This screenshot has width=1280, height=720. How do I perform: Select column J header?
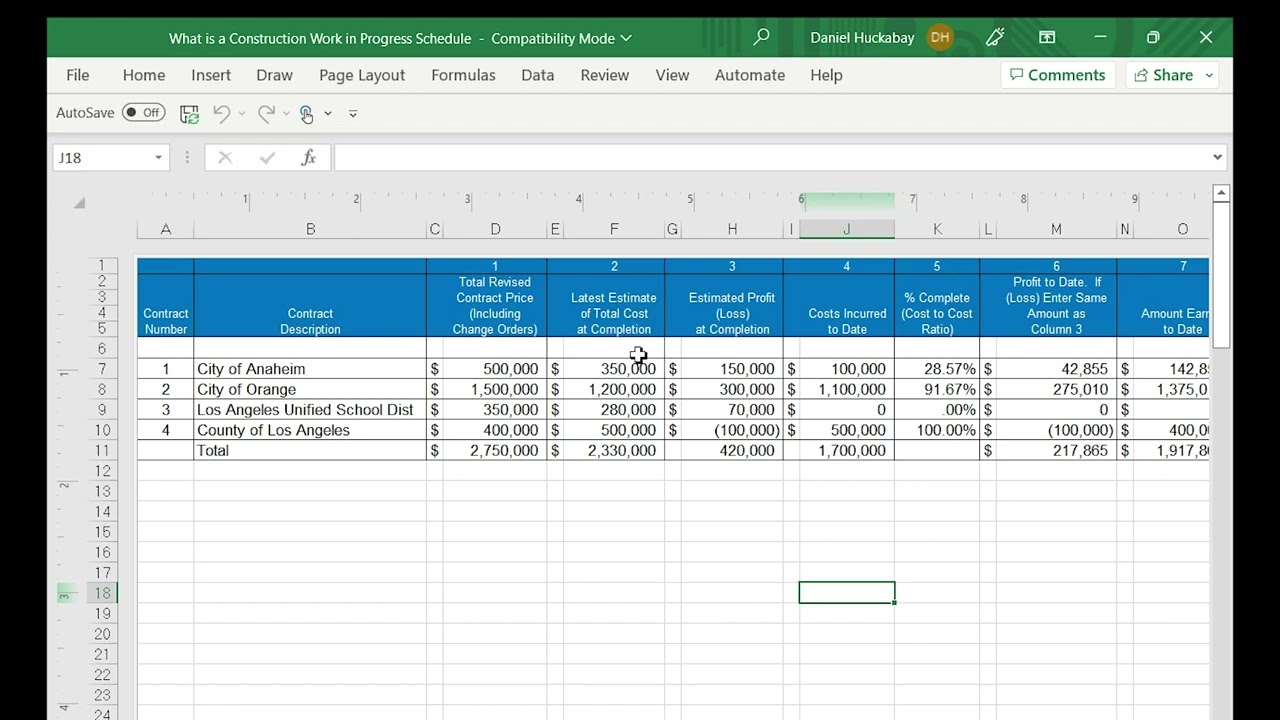click(x=847, y=229)
